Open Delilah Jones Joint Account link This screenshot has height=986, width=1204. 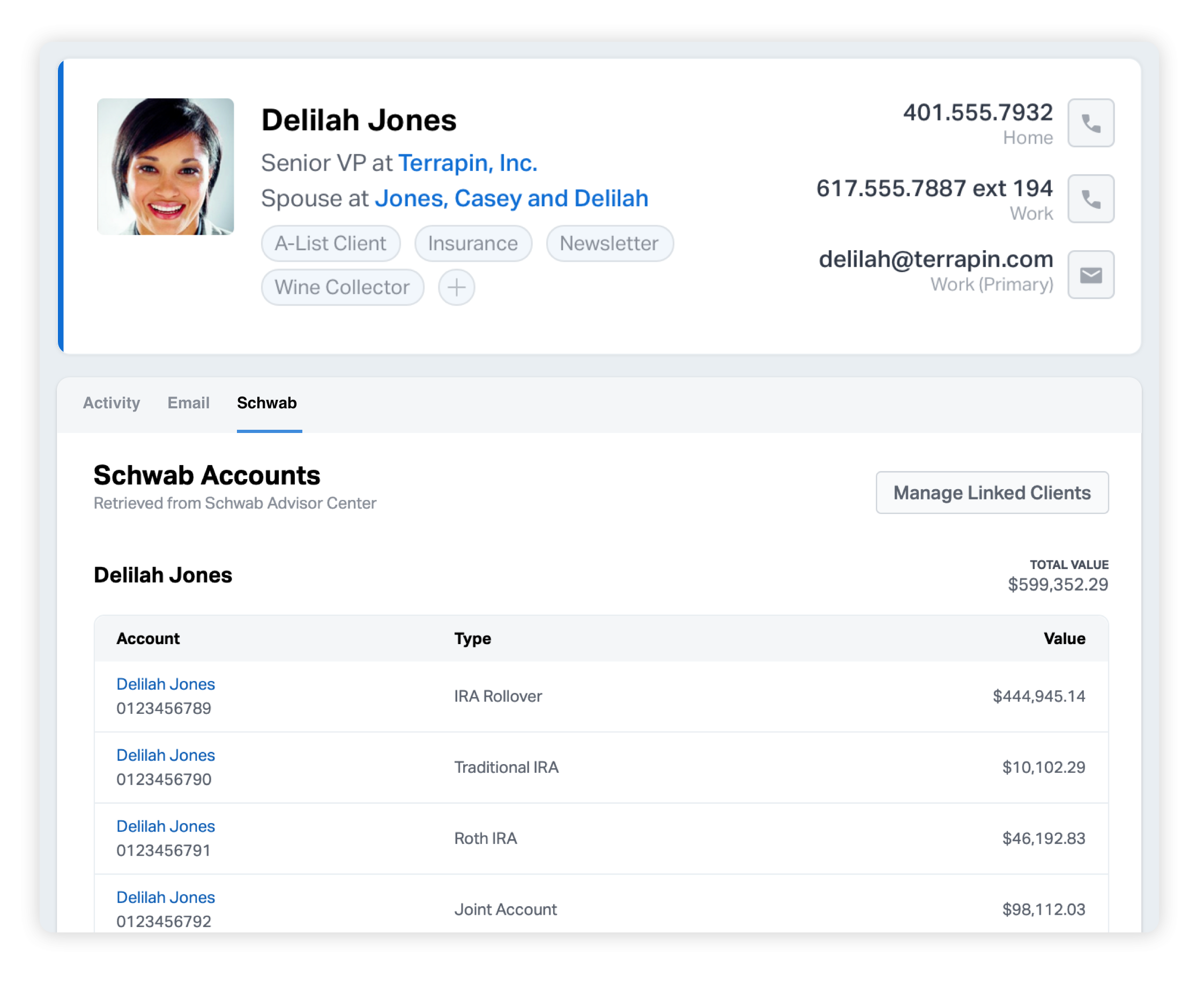click(165, 897)
